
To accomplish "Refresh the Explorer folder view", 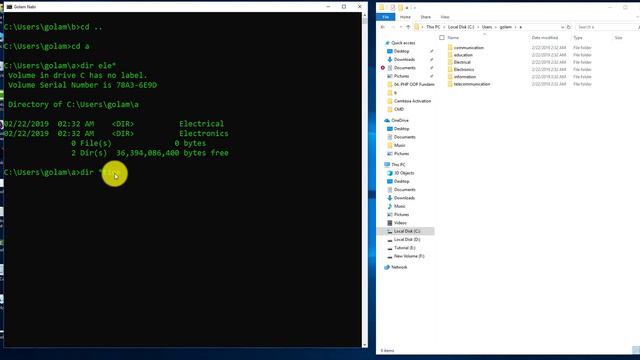I will pos(569,27).
